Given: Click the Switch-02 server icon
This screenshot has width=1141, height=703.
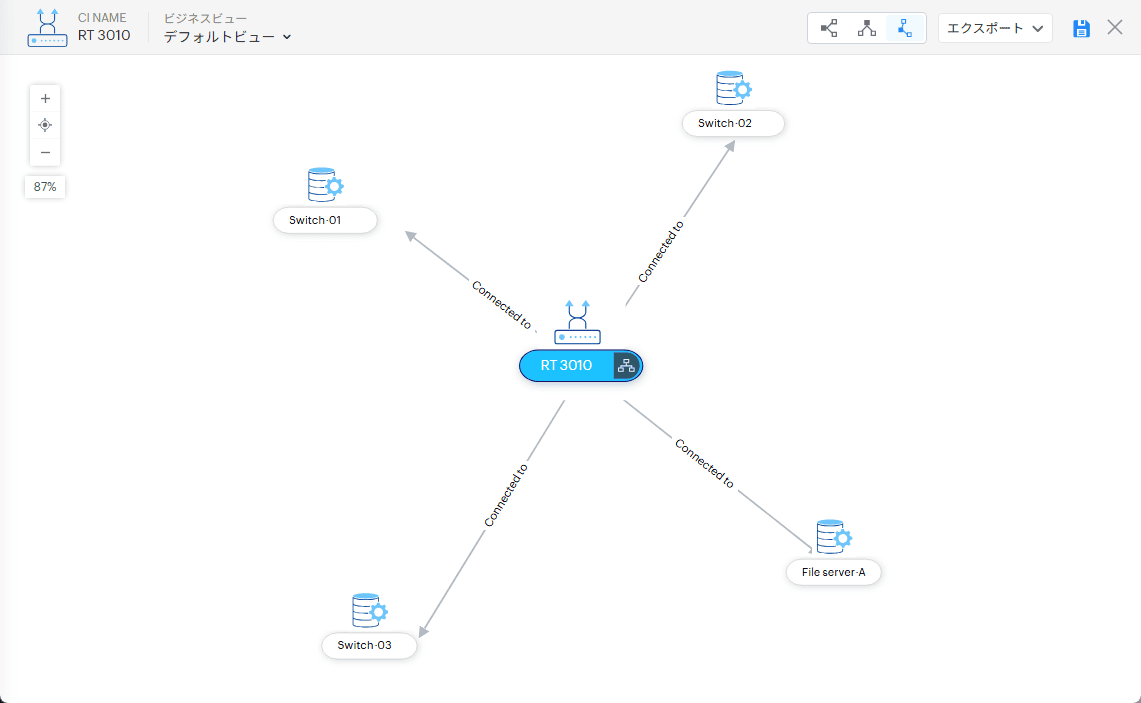Looking at the screenshot, I should (x=733, y=88).
